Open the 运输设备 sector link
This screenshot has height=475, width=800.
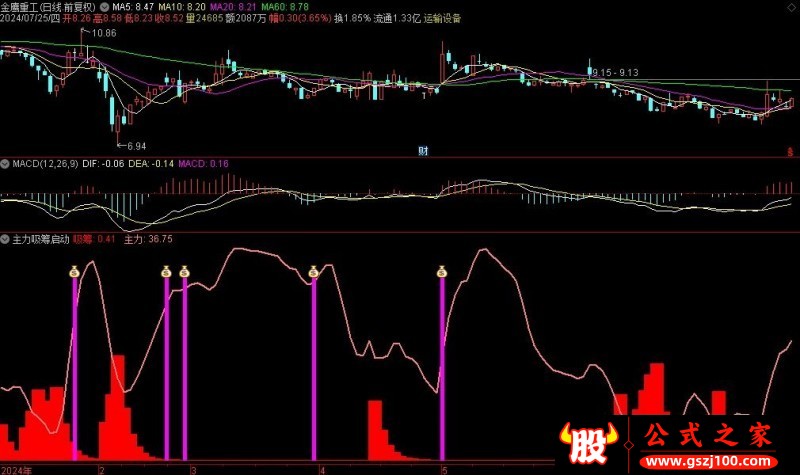click(442, 19)
